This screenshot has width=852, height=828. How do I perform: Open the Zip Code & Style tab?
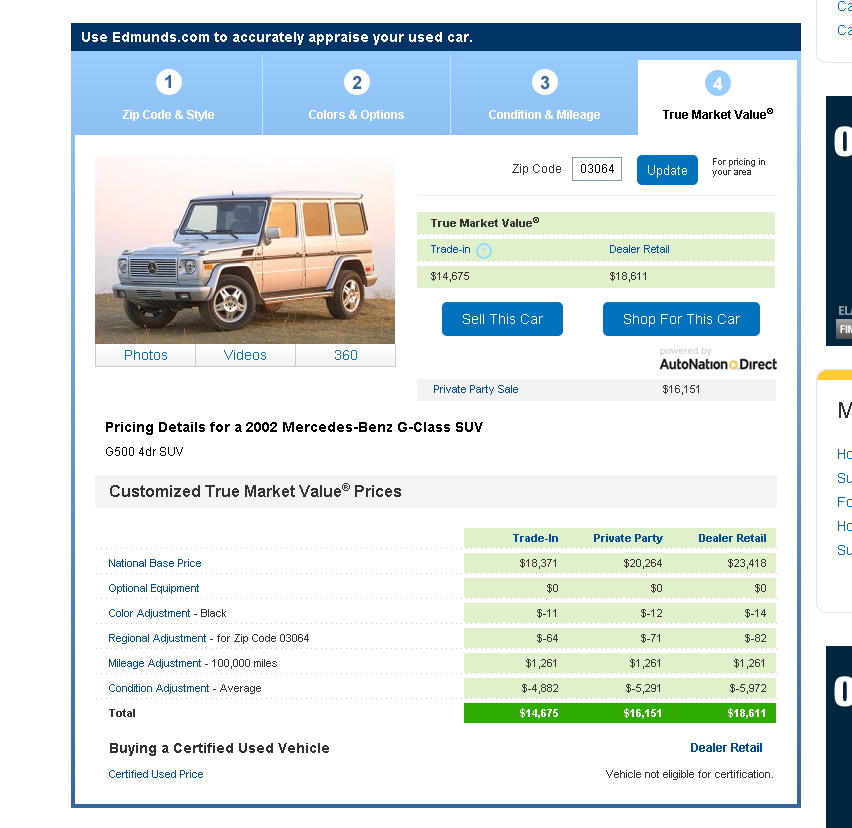(168, 114)
